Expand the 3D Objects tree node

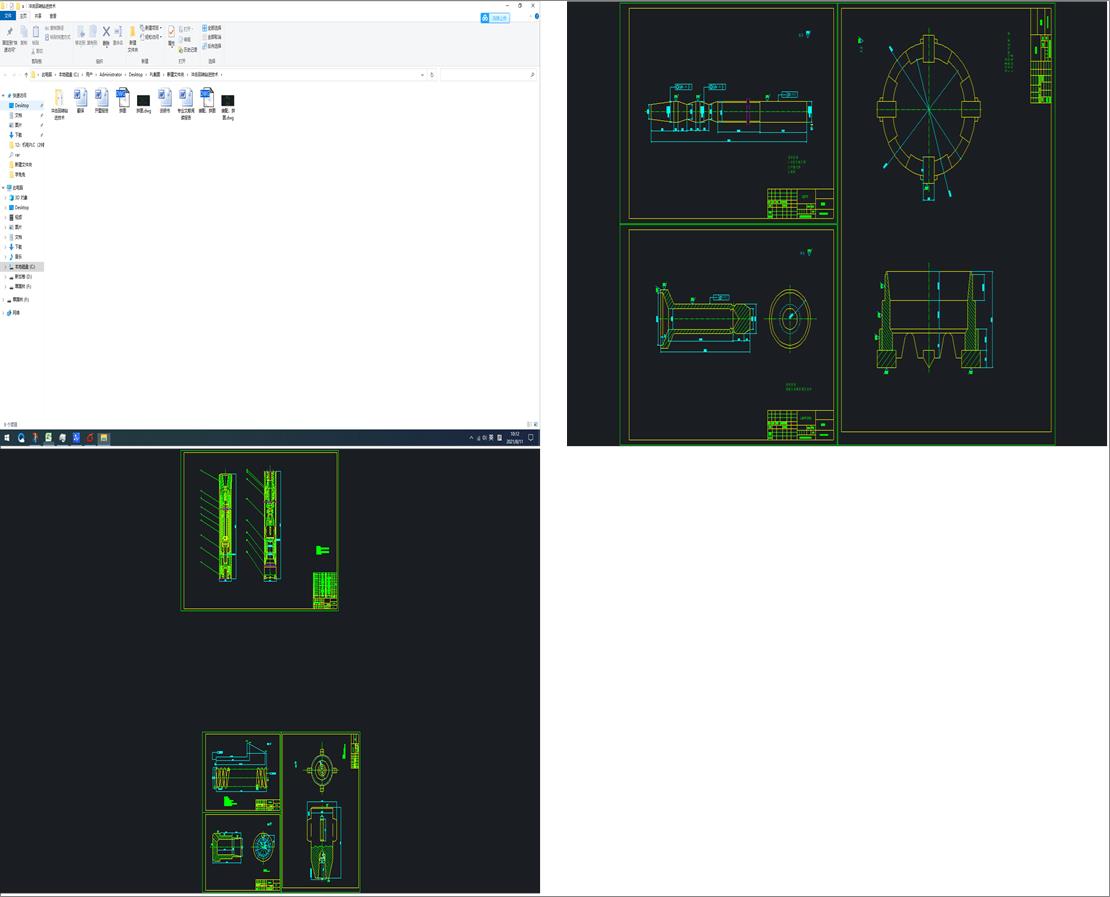(6, 198)
